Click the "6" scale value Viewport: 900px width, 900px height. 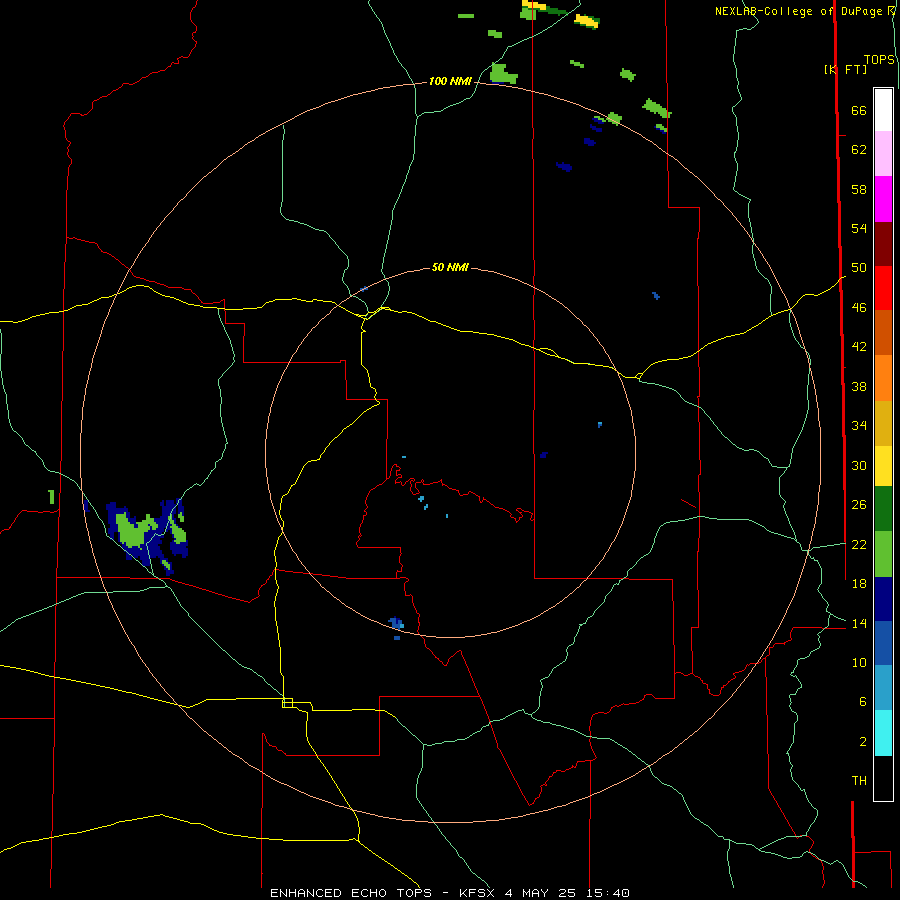point(862,702)
